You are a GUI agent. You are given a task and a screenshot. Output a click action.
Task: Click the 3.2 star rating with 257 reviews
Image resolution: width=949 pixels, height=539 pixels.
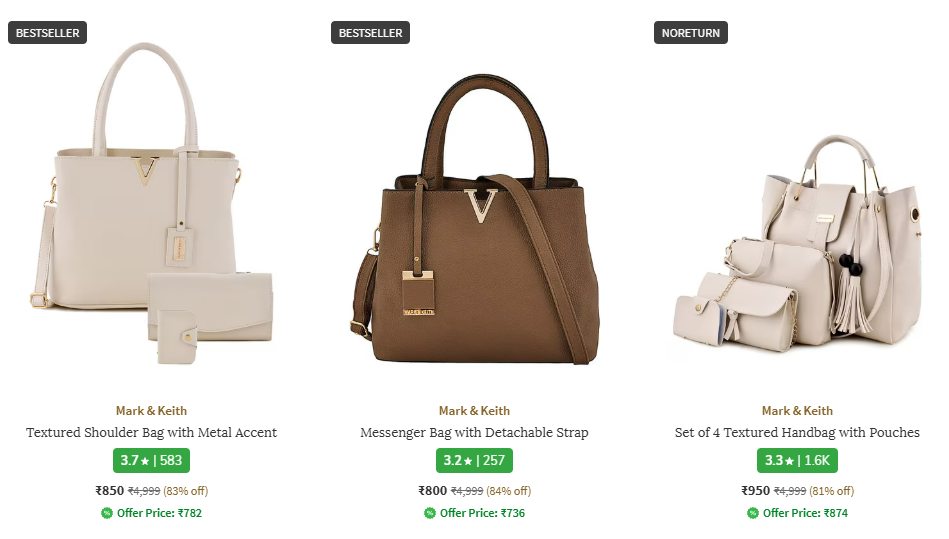(x=474, y=460)
